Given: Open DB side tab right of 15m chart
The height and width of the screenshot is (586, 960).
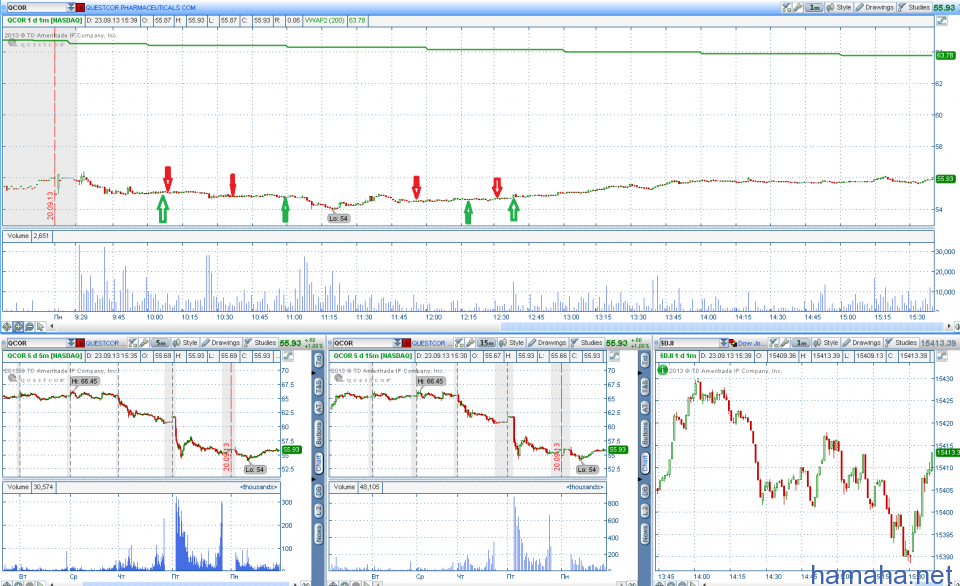Looking at the screenshot, I should tap(645, 491).
